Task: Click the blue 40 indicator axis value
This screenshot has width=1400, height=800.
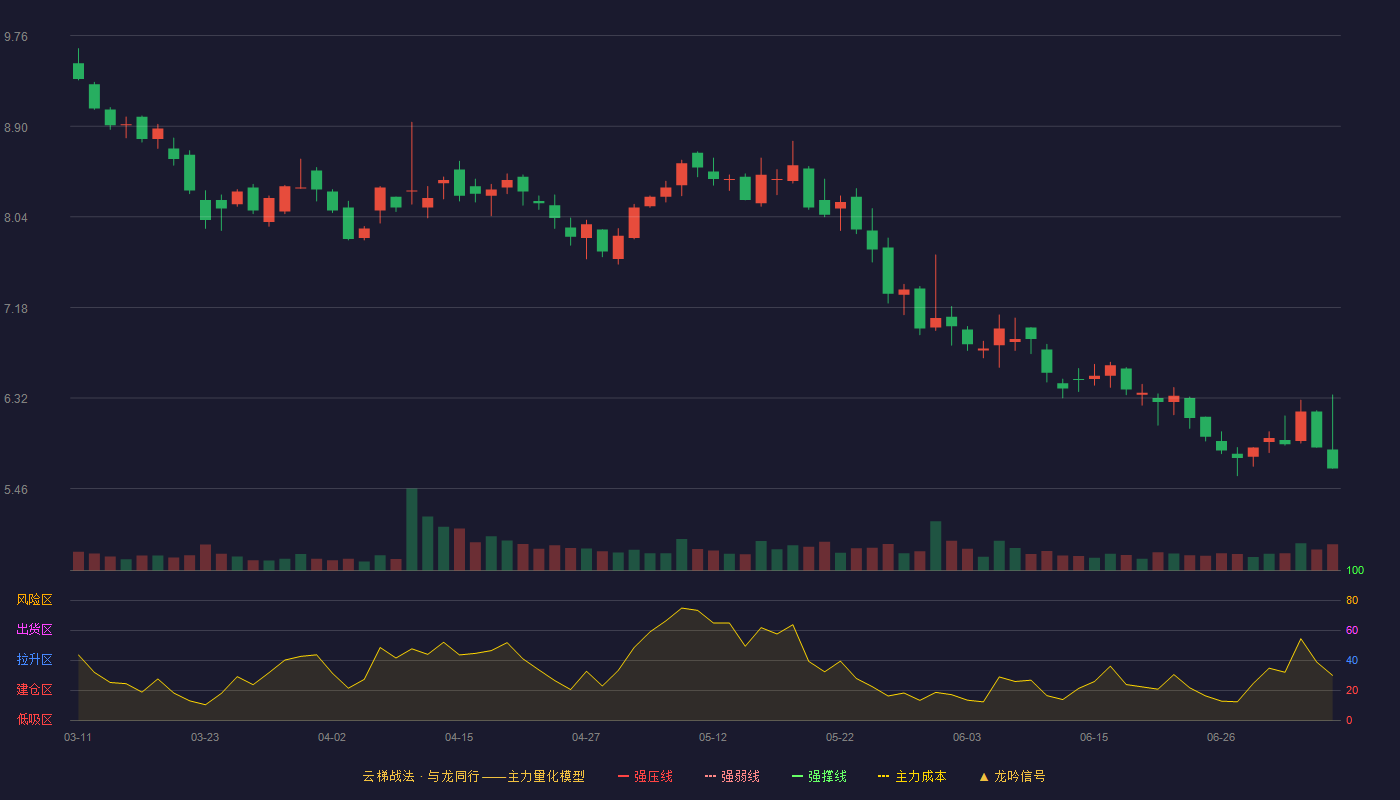Action: 1352,661
